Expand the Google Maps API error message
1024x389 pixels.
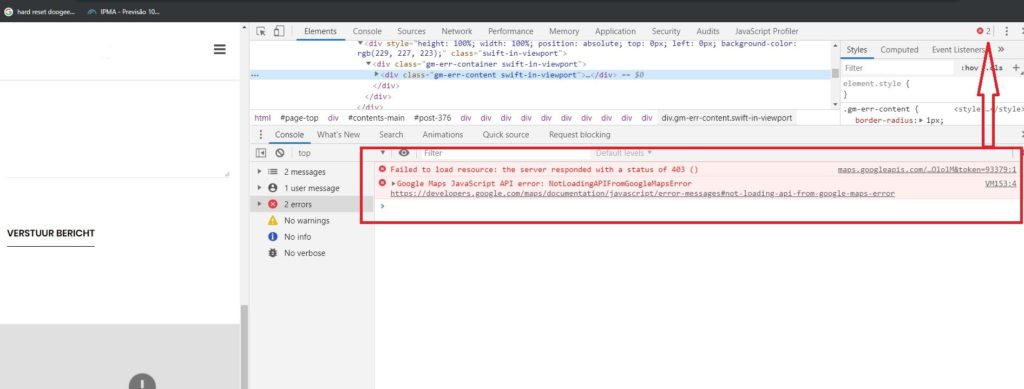[393, 184]
